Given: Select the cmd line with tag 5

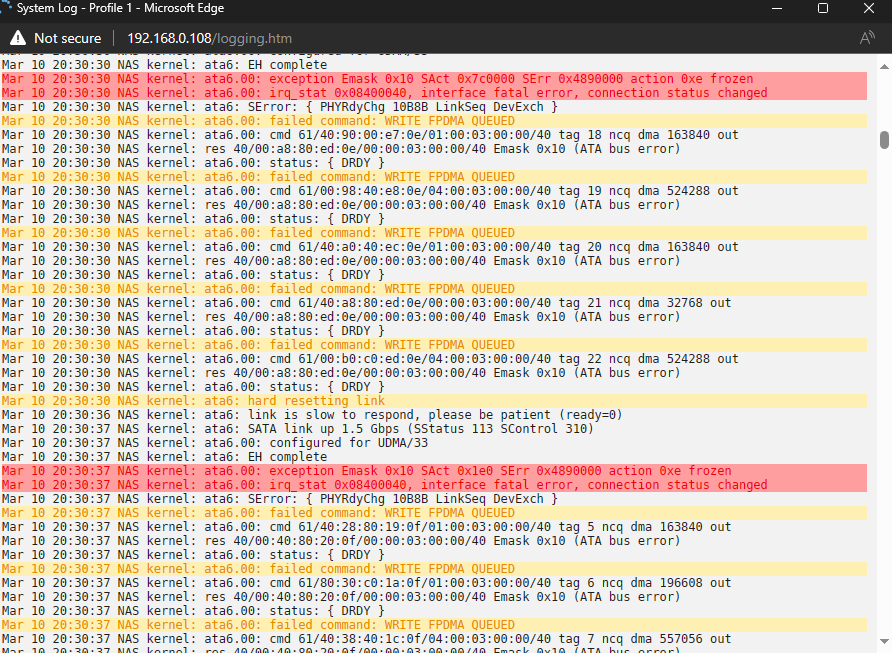Looking at the screenshot, I should tap(366, 527).
